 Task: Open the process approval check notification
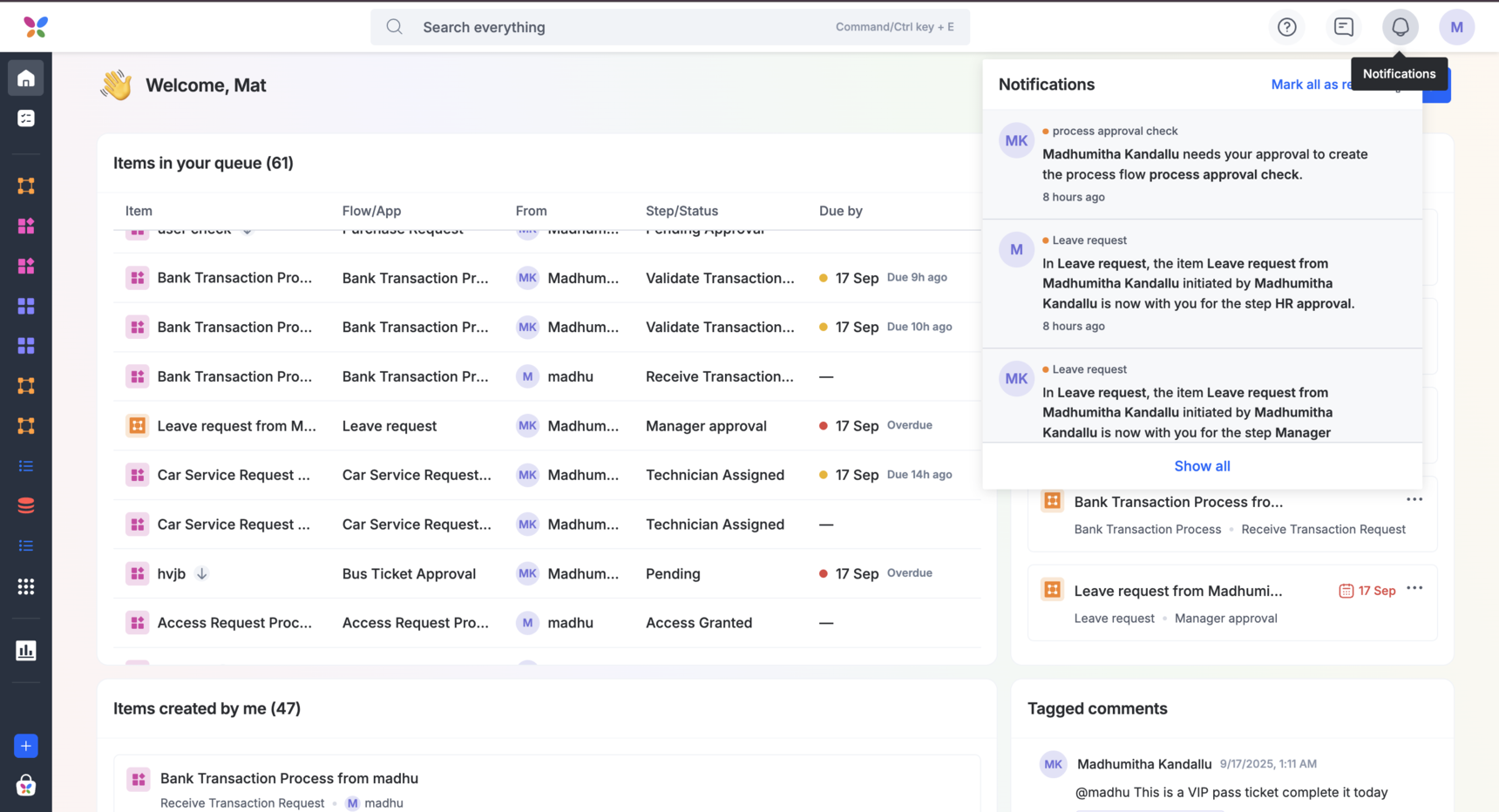(x=1203, y=164)
